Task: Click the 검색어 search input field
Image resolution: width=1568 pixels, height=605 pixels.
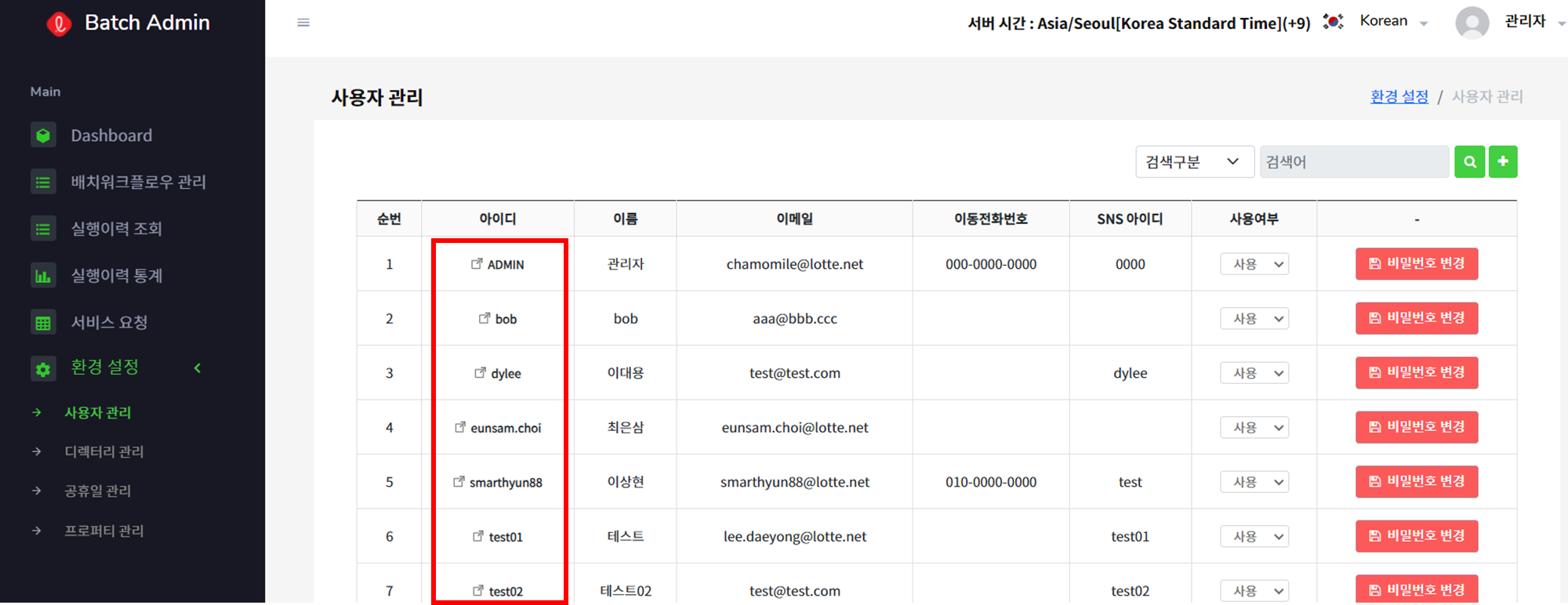Action: (1354, 162)
